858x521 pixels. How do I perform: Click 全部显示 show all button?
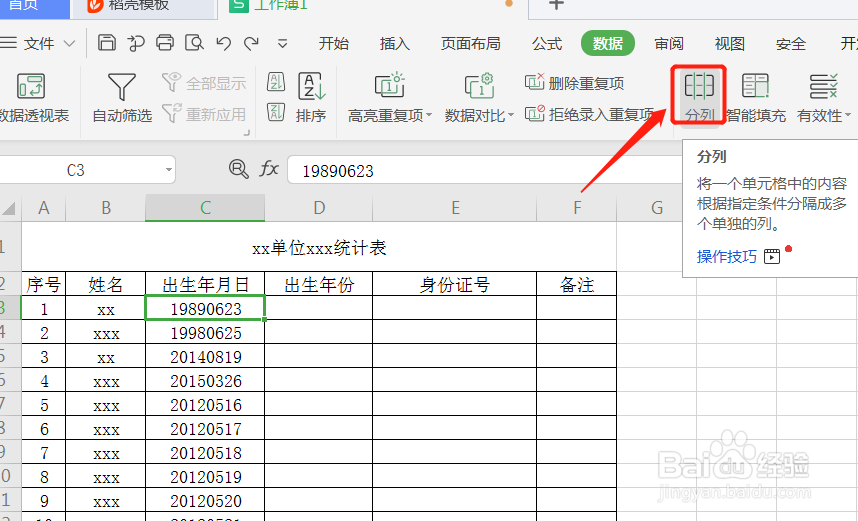(204, 83)
